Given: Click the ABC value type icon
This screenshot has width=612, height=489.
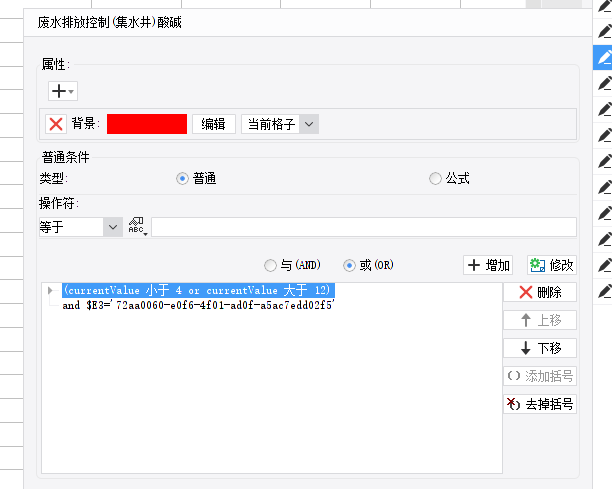Looking at the screenshot, I should 137,226.
